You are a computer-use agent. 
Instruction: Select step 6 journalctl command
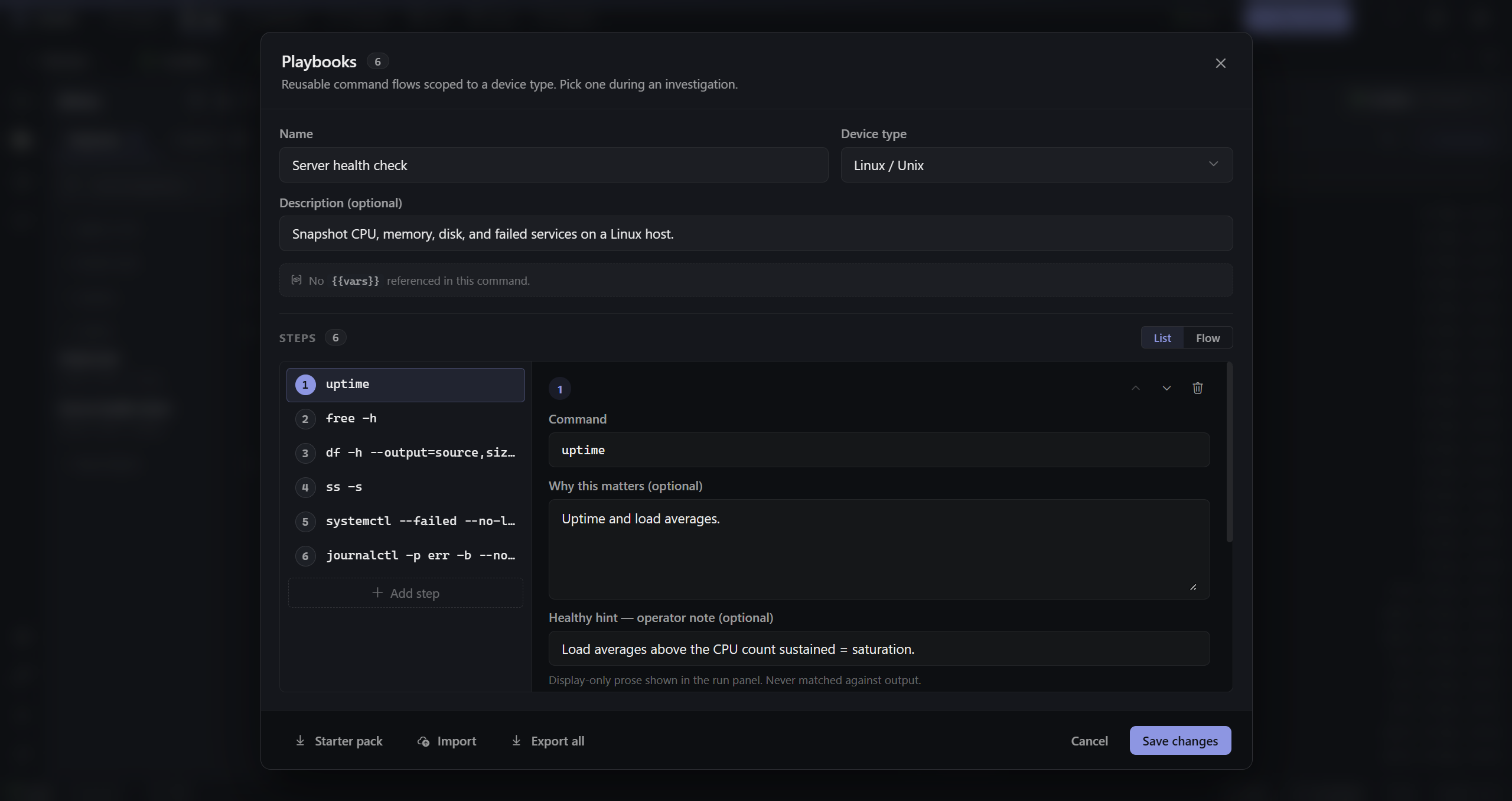click(406, 556)
